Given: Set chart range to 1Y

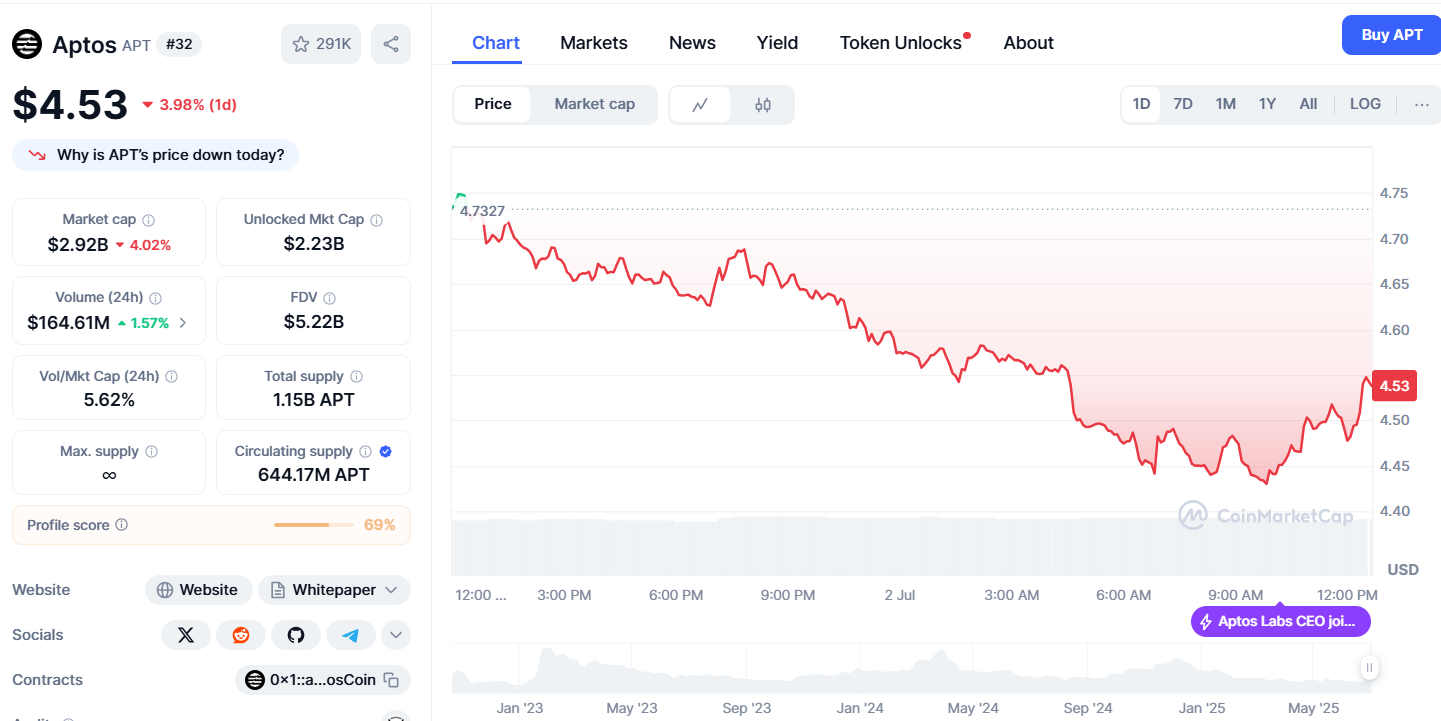Looking at the screenshot, I should click(1267, 104).
